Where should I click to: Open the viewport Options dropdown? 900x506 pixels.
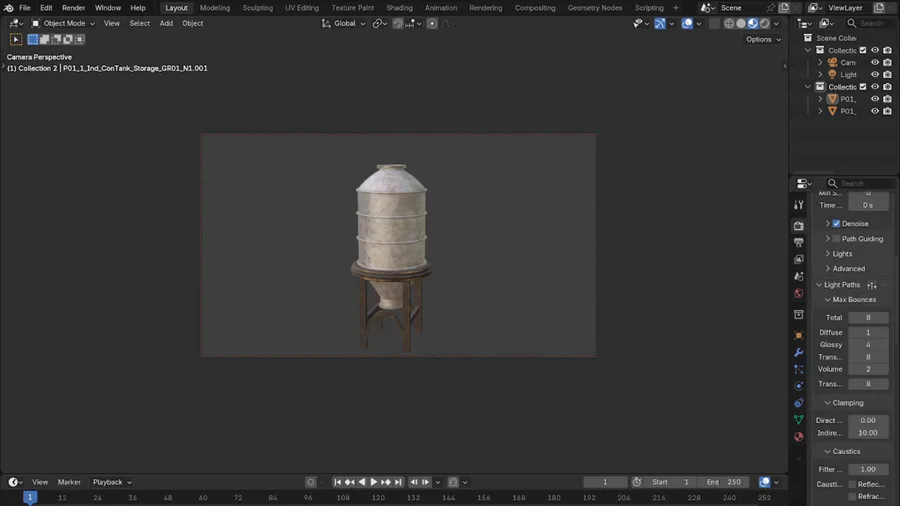pyautogui.click(x=763, y=40)
